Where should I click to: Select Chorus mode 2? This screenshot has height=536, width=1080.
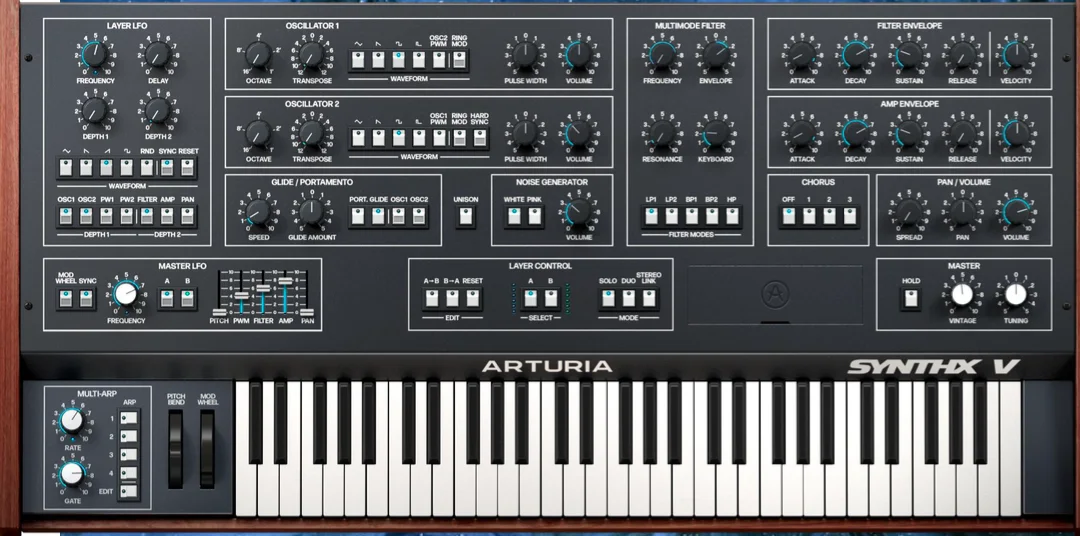coord(830,216)
